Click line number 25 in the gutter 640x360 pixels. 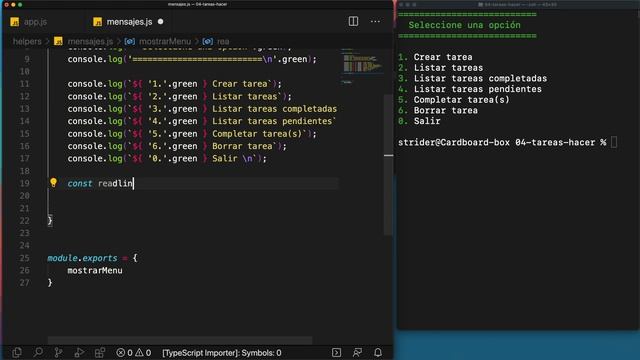pos(24,258)
